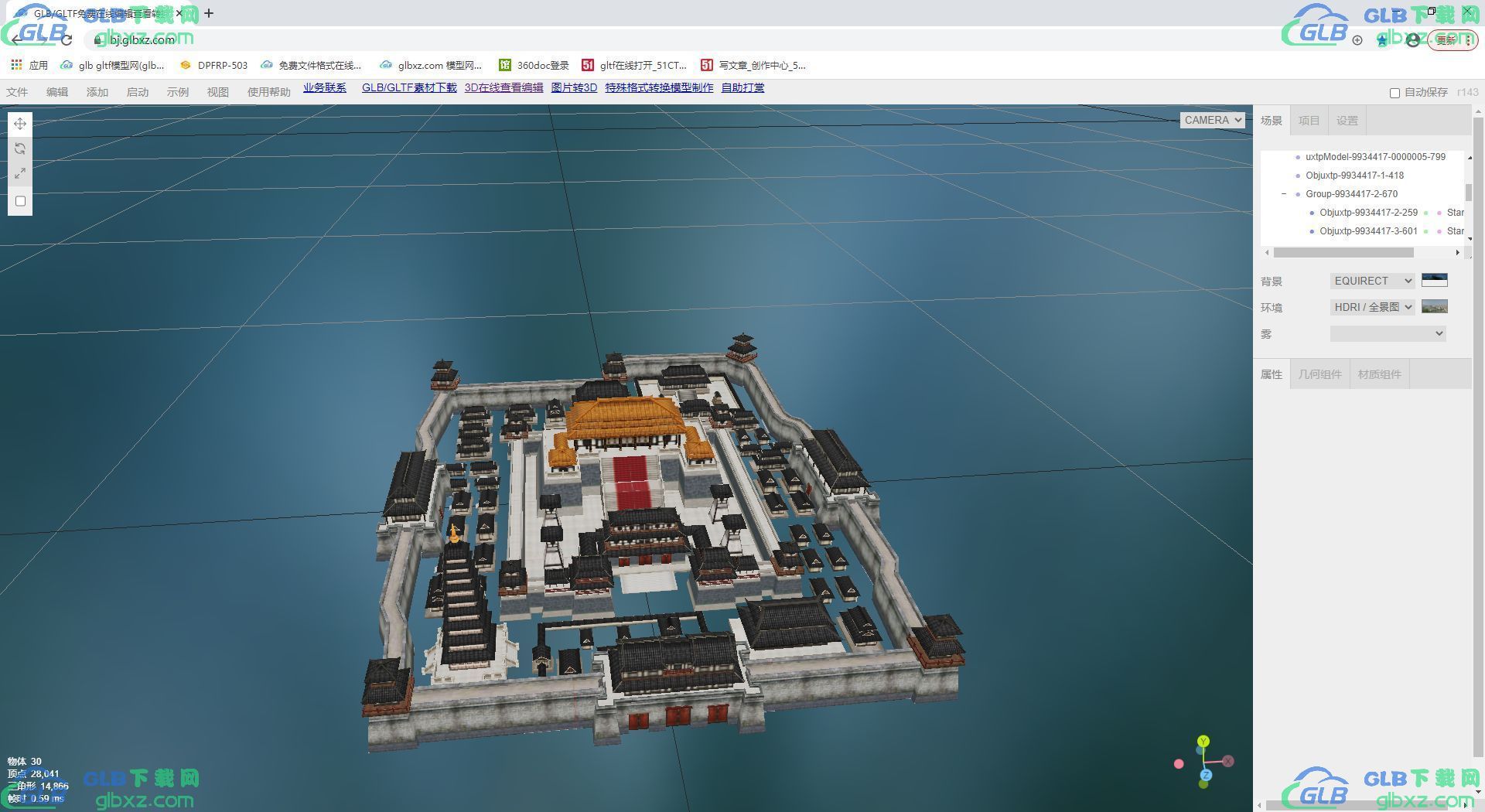Open the glb gltf模型网 bookmark

point(113,65)
